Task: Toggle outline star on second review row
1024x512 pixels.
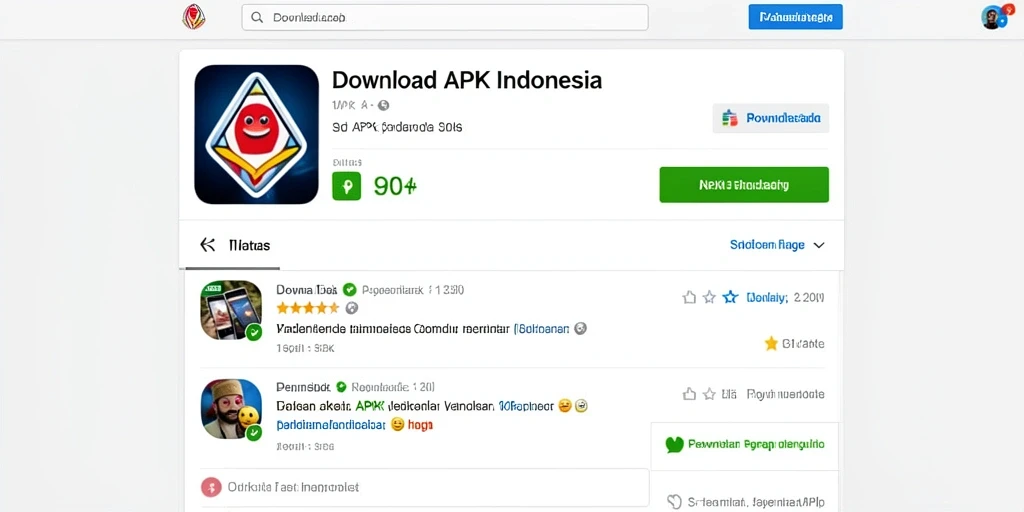Action: point(709,394)
